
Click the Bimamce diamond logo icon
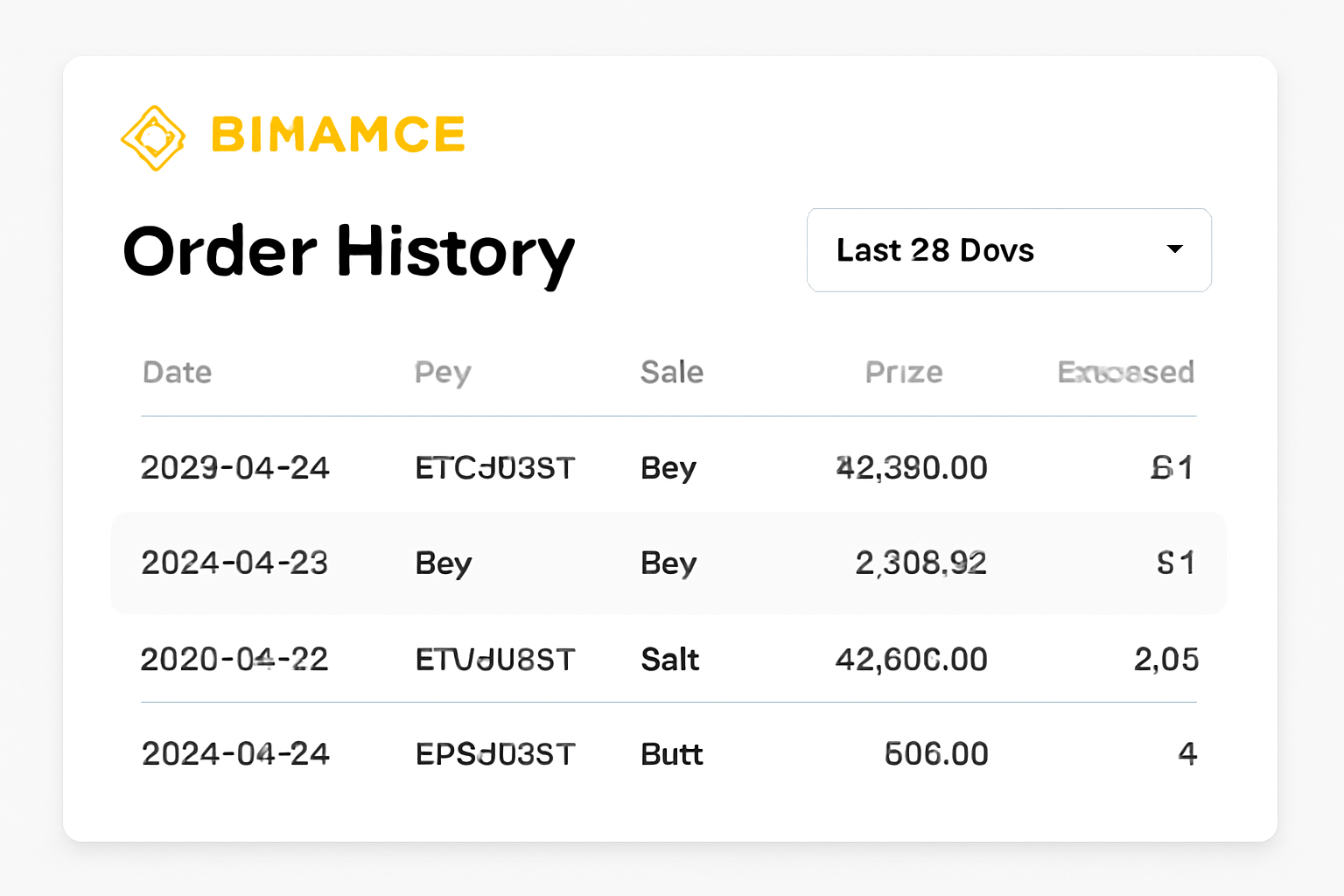pyautogui.click(x=153, y=137)
